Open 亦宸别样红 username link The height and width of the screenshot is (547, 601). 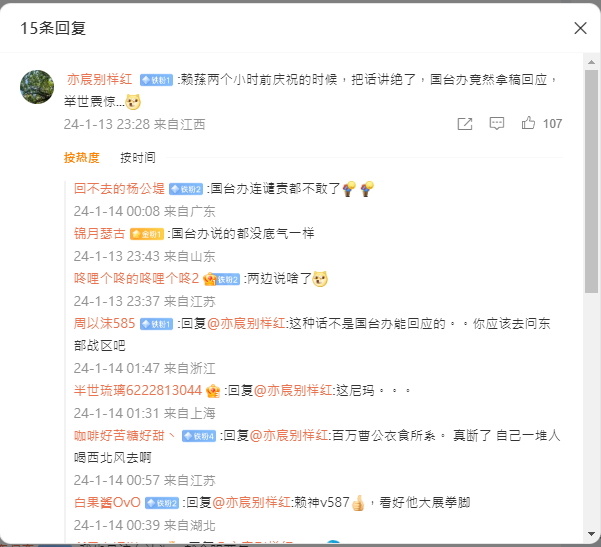(x=100, y=79)
